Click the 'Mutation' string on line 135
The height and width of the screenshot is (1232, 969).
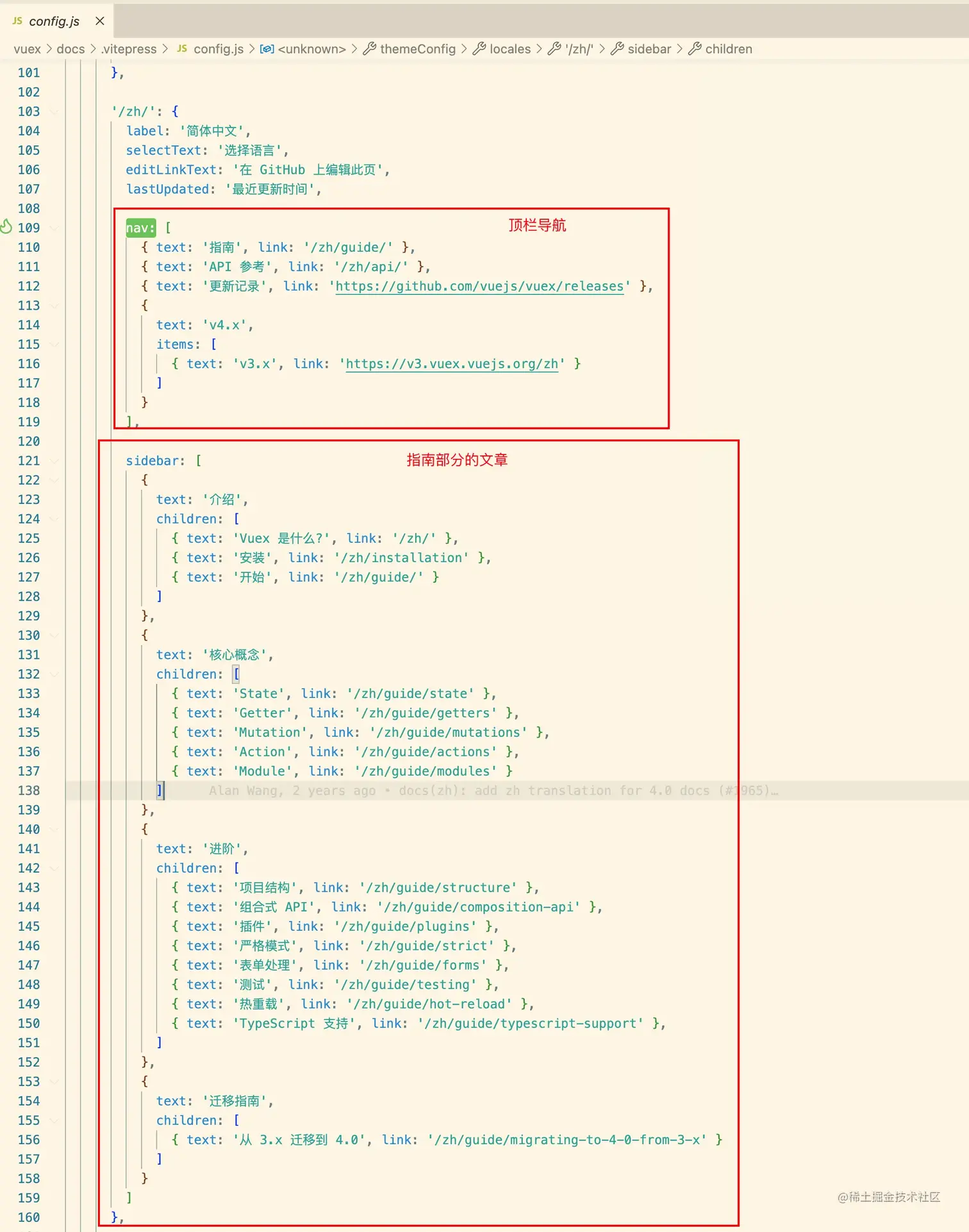click(270, 732)
